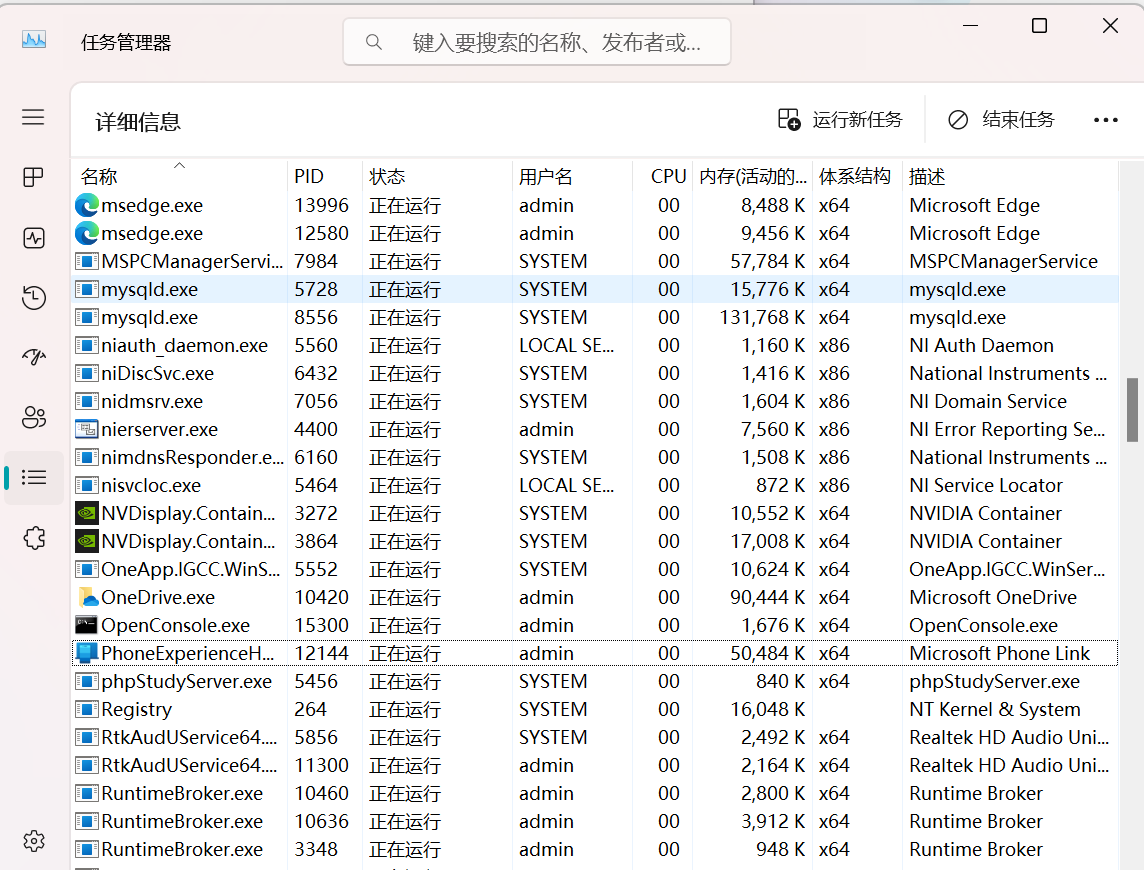The width and height of the screenshot is (1144, 870).
Task: Select the niauth_daemon.exe row
Action: tap(595, 346)
